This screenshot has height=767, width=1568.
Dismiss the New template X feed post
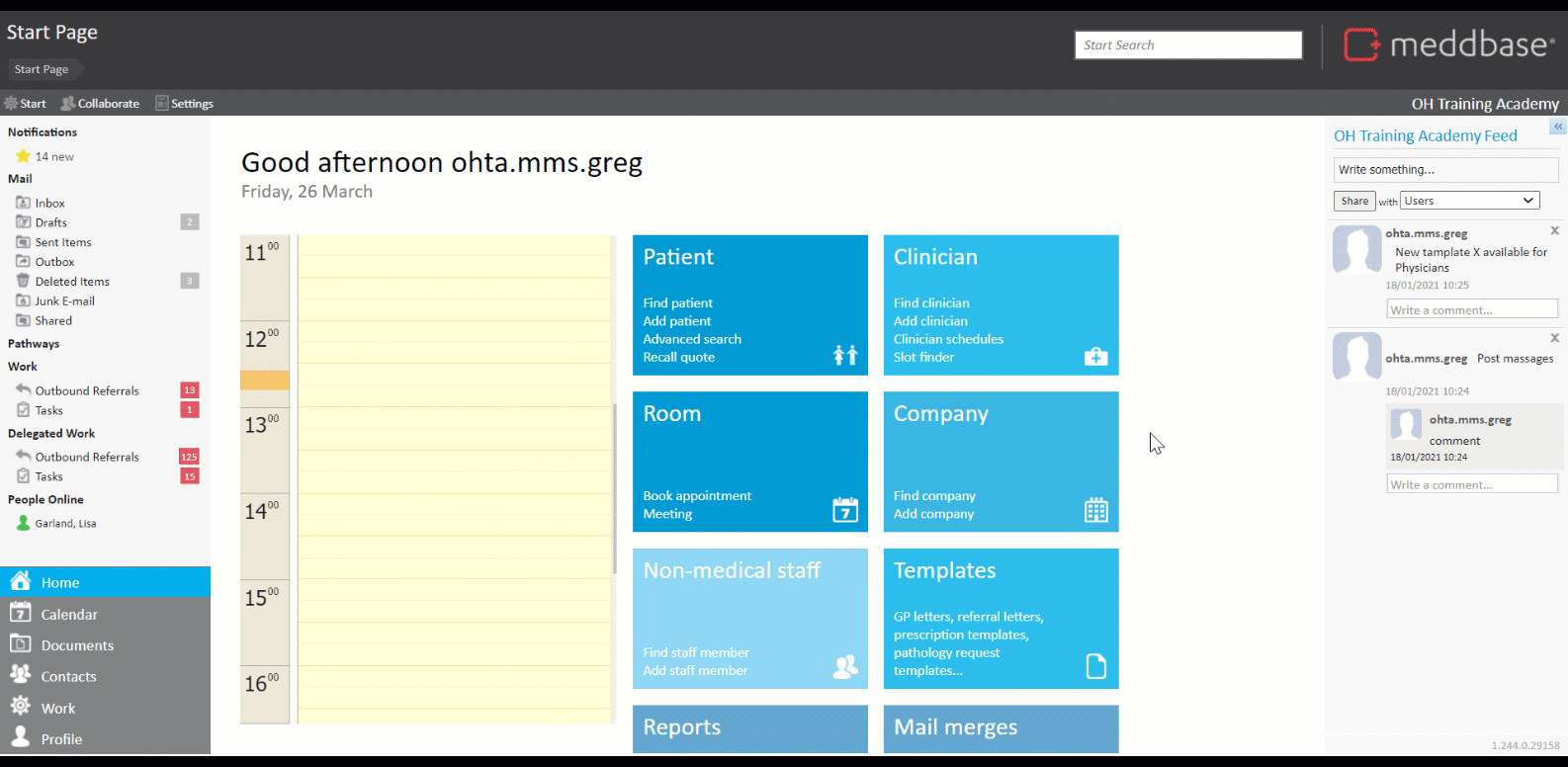[1554, 231]
